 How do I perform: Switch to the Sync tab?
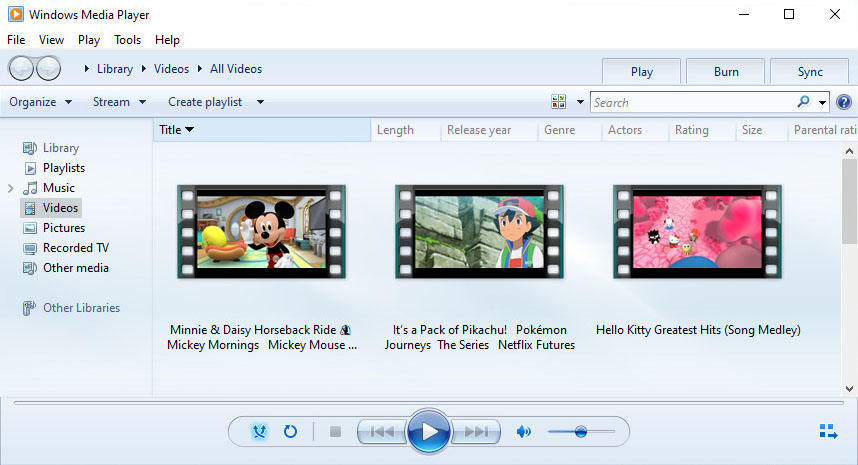click(x=810, y=72)
